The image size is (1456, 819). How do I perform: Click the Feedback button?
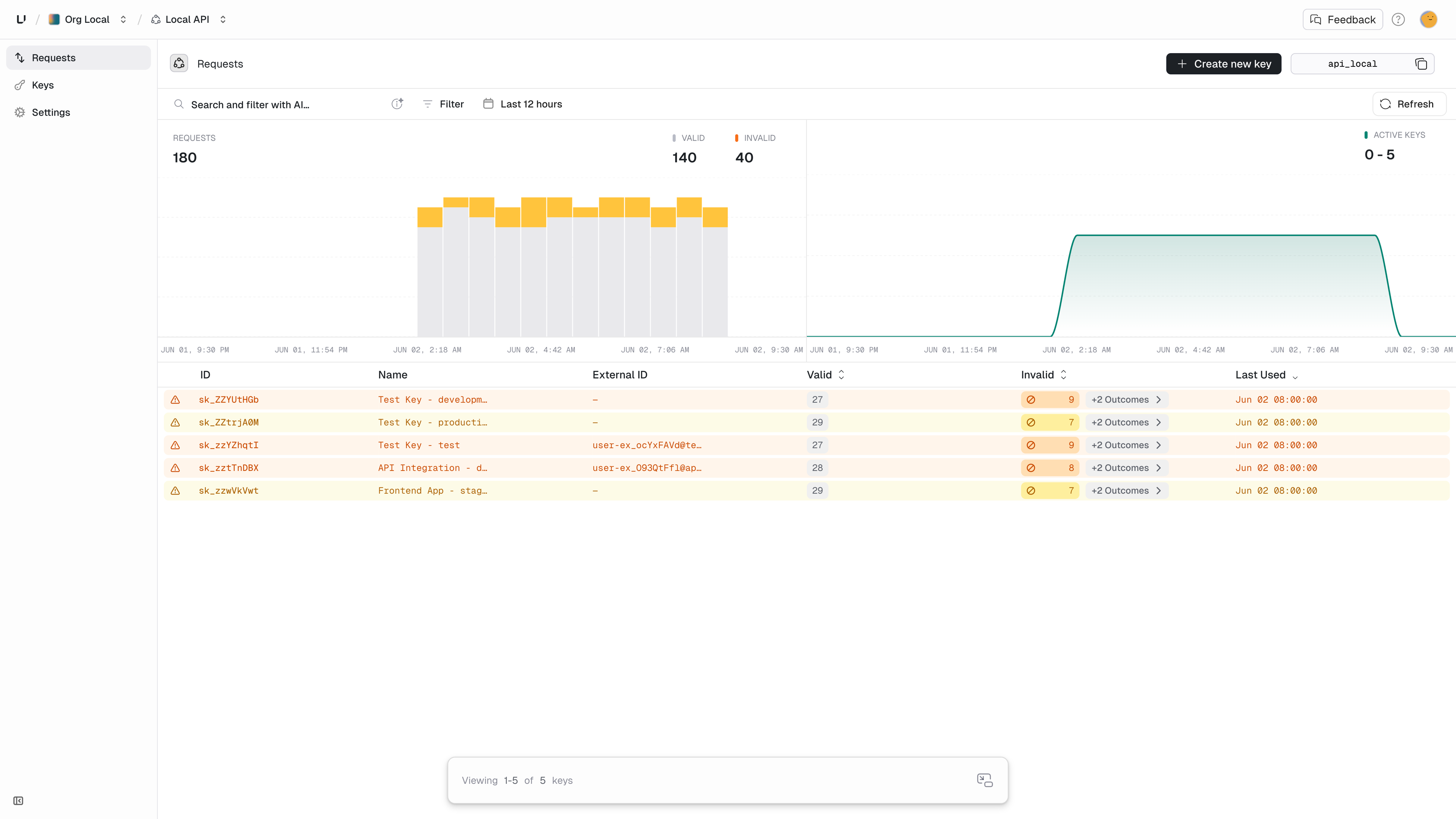(x=1342, y=19)
